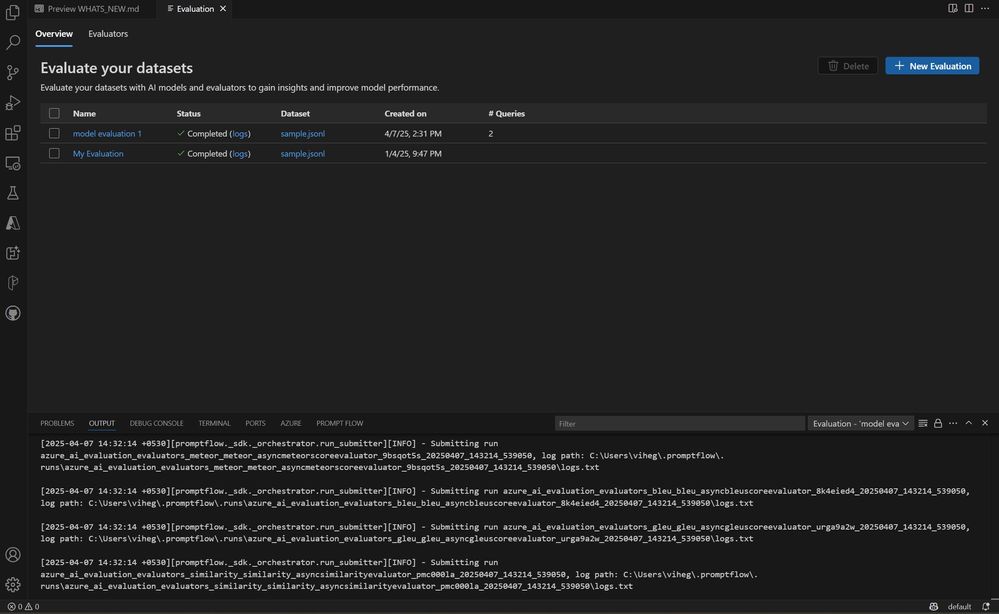The image size is (999, 614).
Task: Toggle the select-all checkbox in table header
Action: click(x=54, y=113)
